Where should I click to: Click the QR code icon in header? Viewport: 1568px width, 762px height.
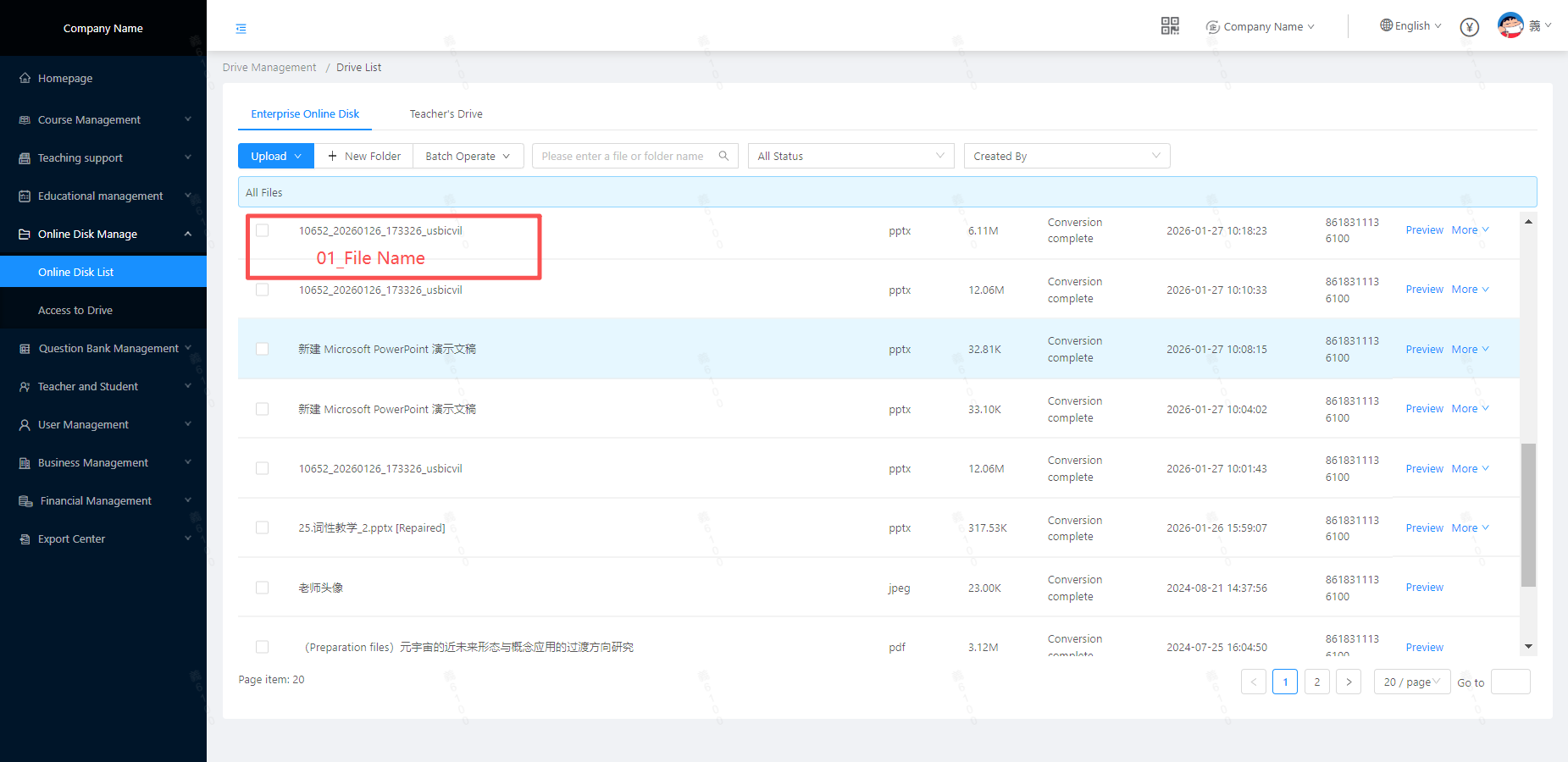(1170, 26)
